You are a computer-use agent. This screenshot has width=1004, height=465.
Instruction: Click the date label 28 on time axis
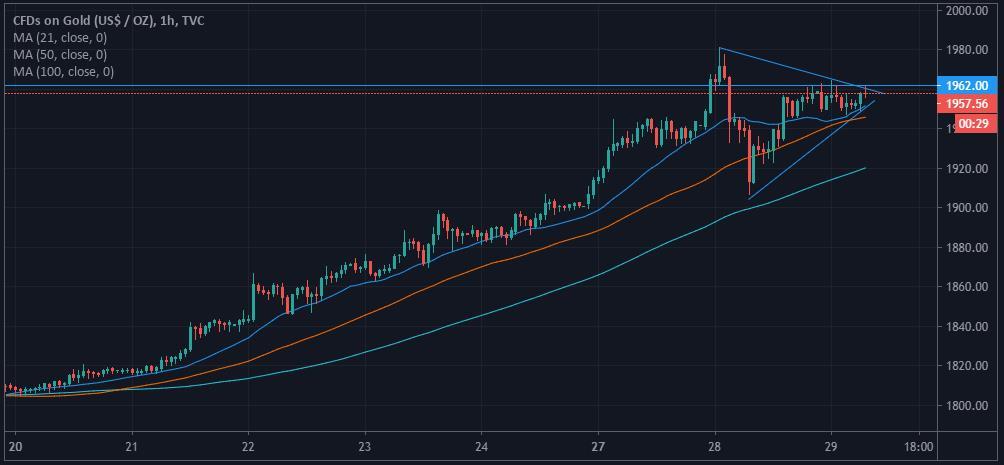[x=715, y=446]
